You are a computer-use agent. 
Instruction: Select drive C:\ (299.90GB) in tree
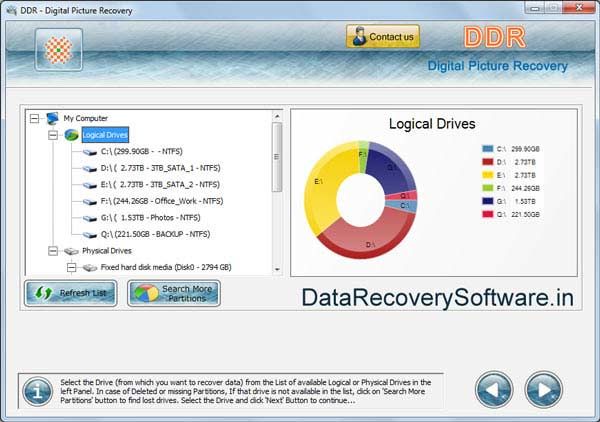click(x=141, y=152)
